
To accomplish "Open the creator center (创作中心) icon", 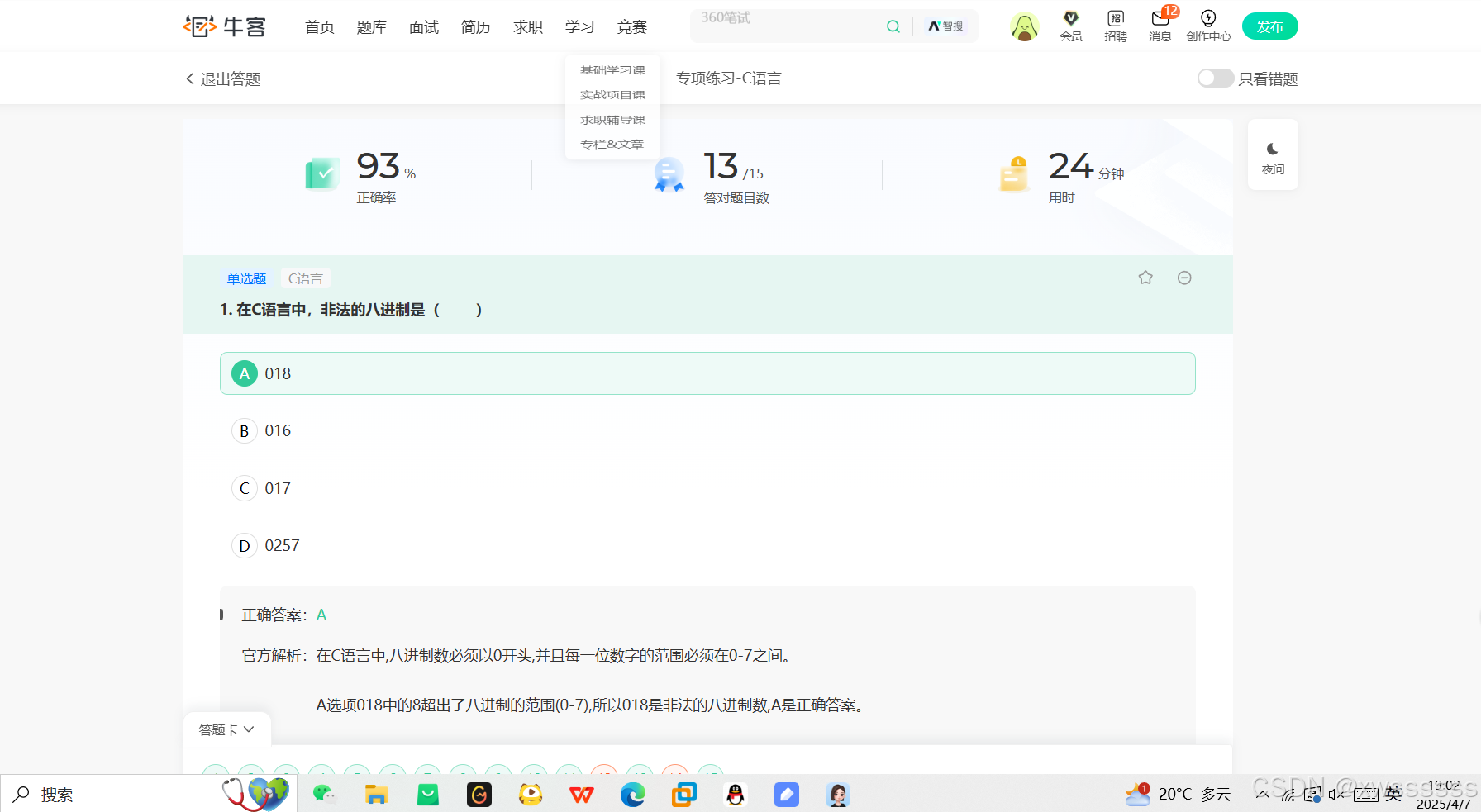I will (1208, 26).
